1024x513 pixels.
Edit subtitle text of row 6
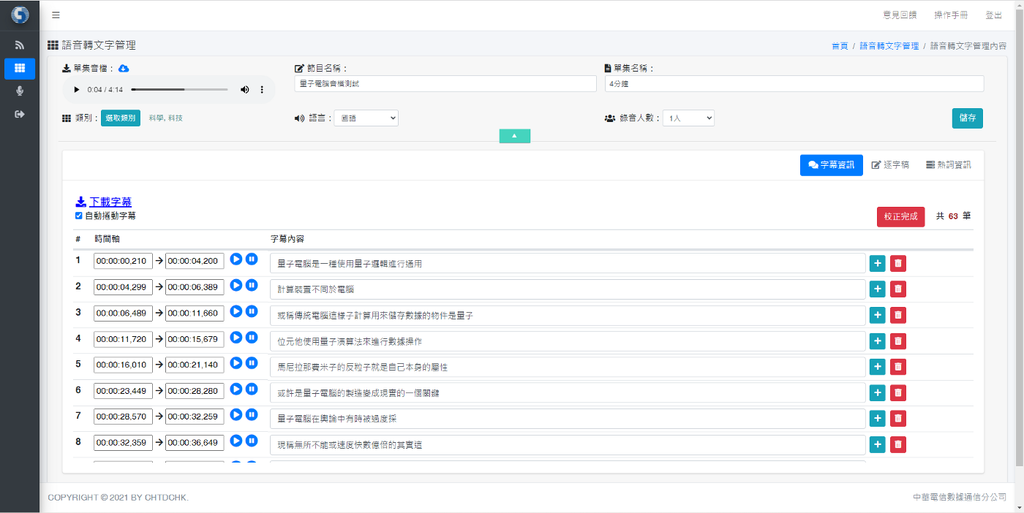click(x=568, y=393)
